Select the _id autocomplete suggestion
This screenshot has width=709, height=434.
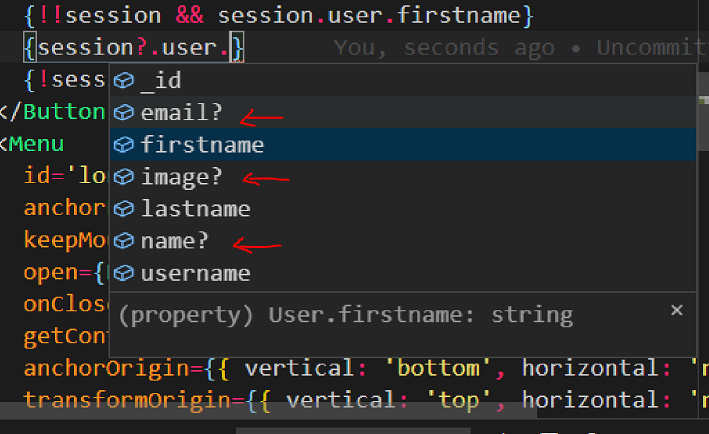click(402, 80)
